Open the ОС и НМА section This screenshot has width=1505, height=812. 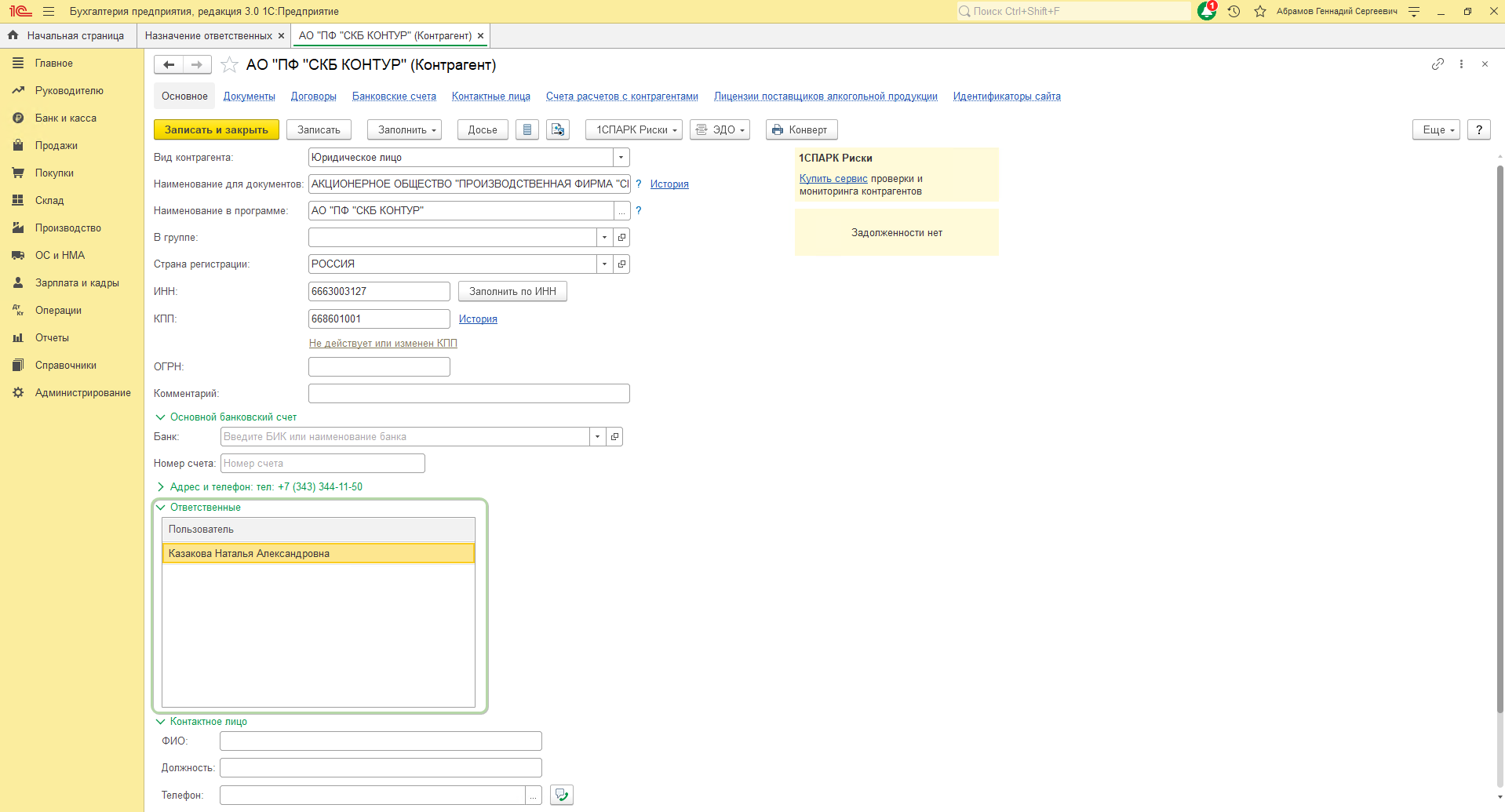tap(60, 256)
